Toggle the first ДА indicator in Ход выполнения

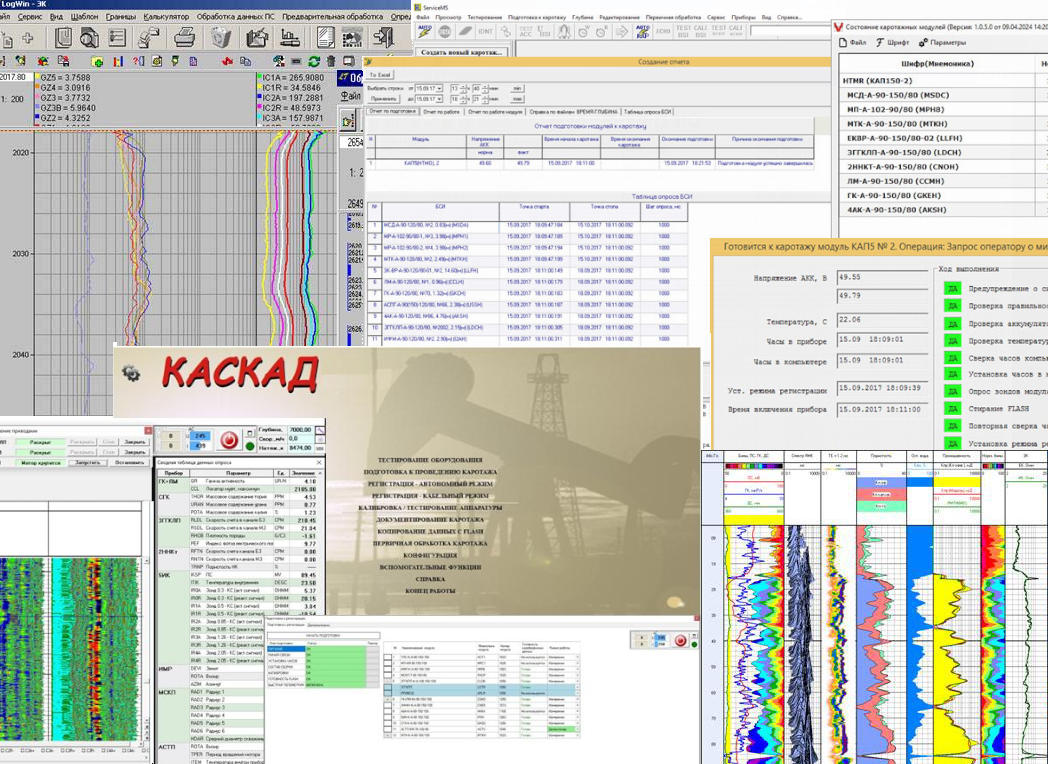click(x=952, y=288)
